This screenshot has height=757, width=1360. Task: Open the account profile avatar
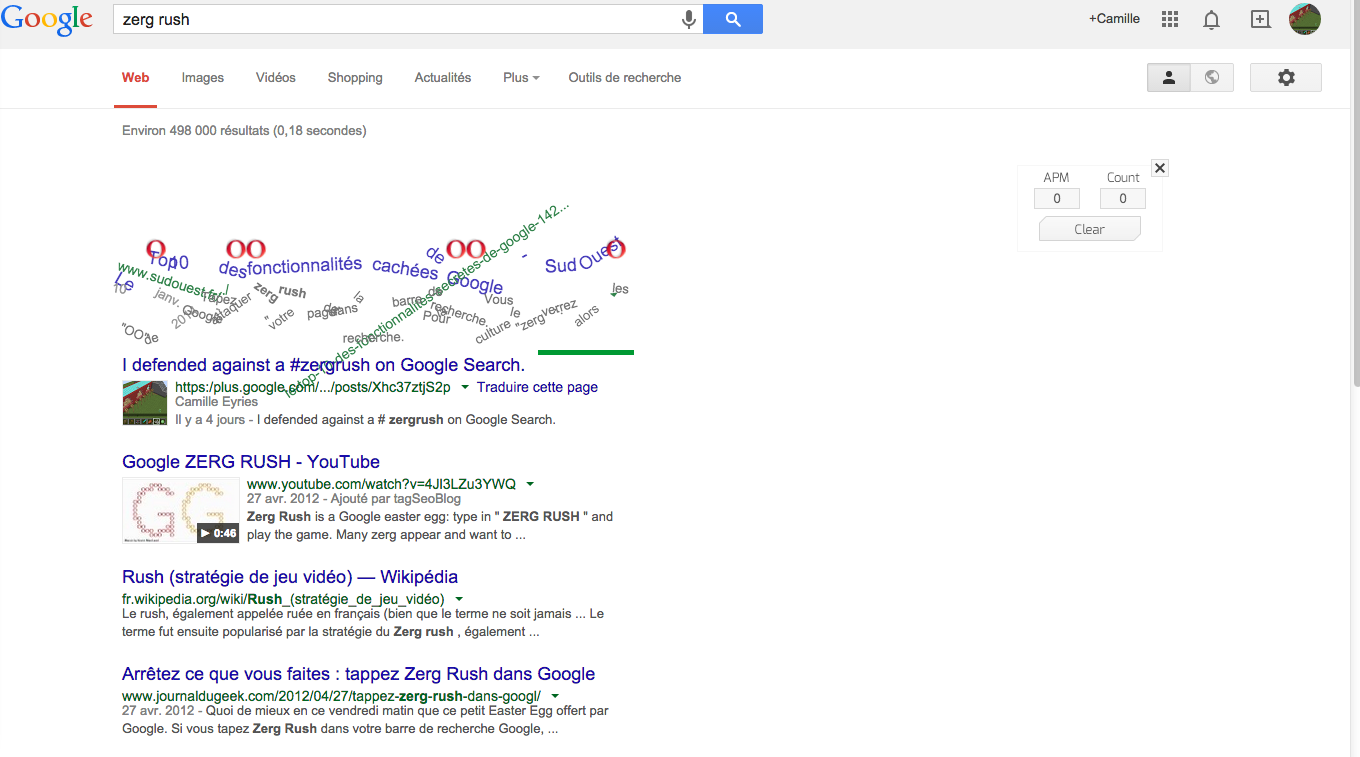(x=1304, y=19)
